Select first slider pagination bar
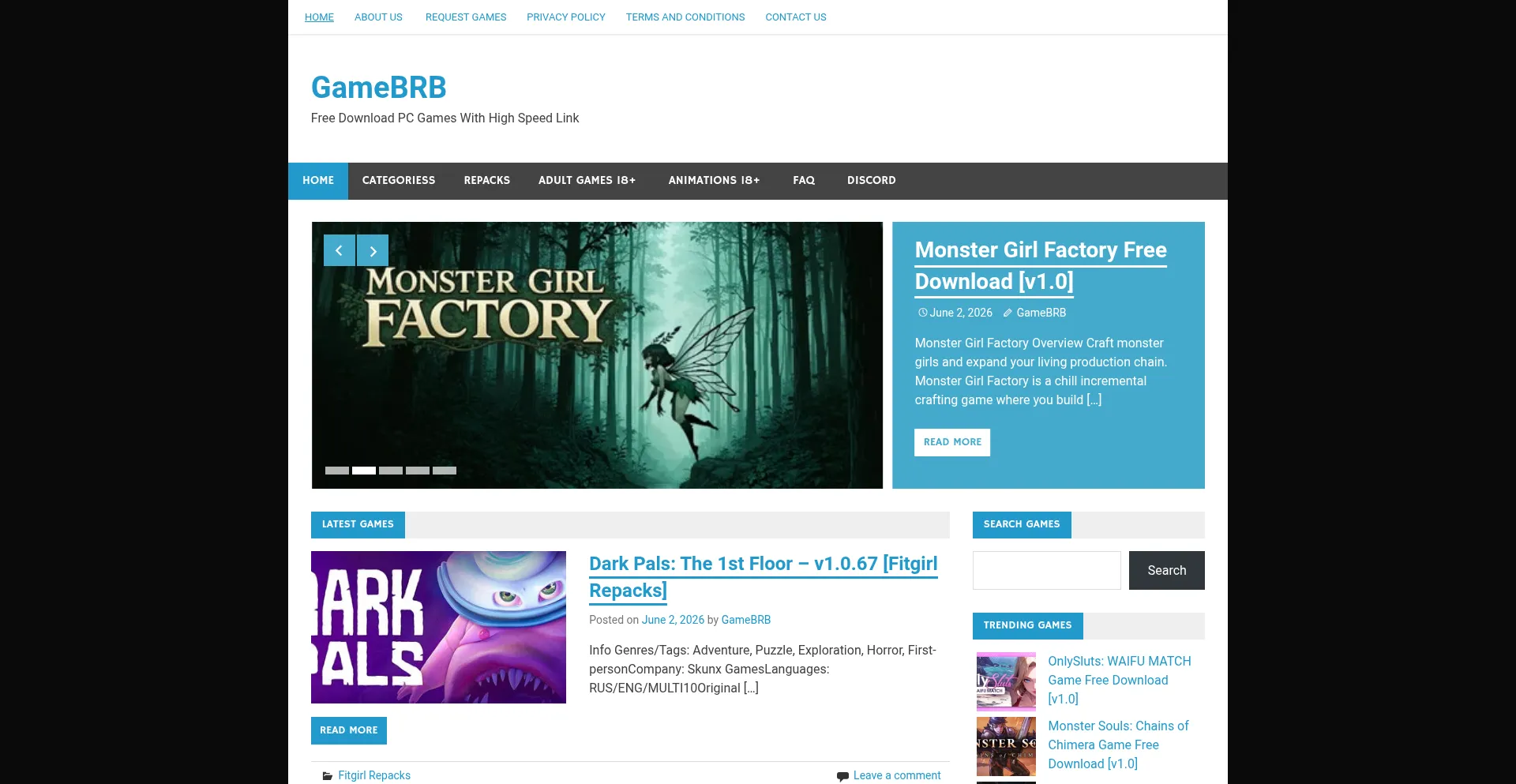 tap(337, 471)
